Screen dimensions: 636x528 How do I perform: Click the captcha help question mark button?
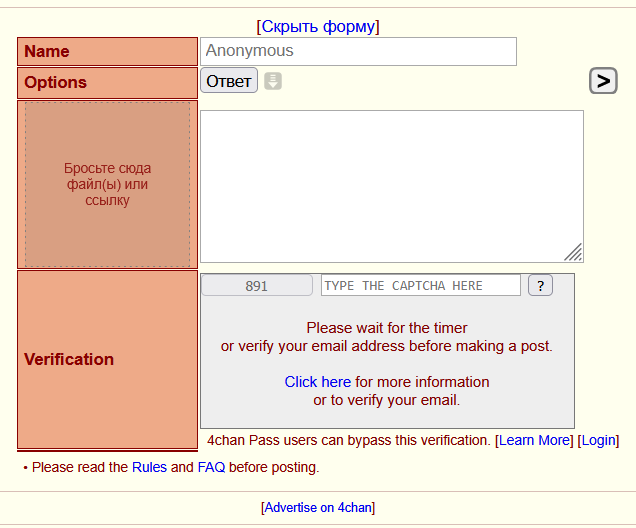[540, 286]
